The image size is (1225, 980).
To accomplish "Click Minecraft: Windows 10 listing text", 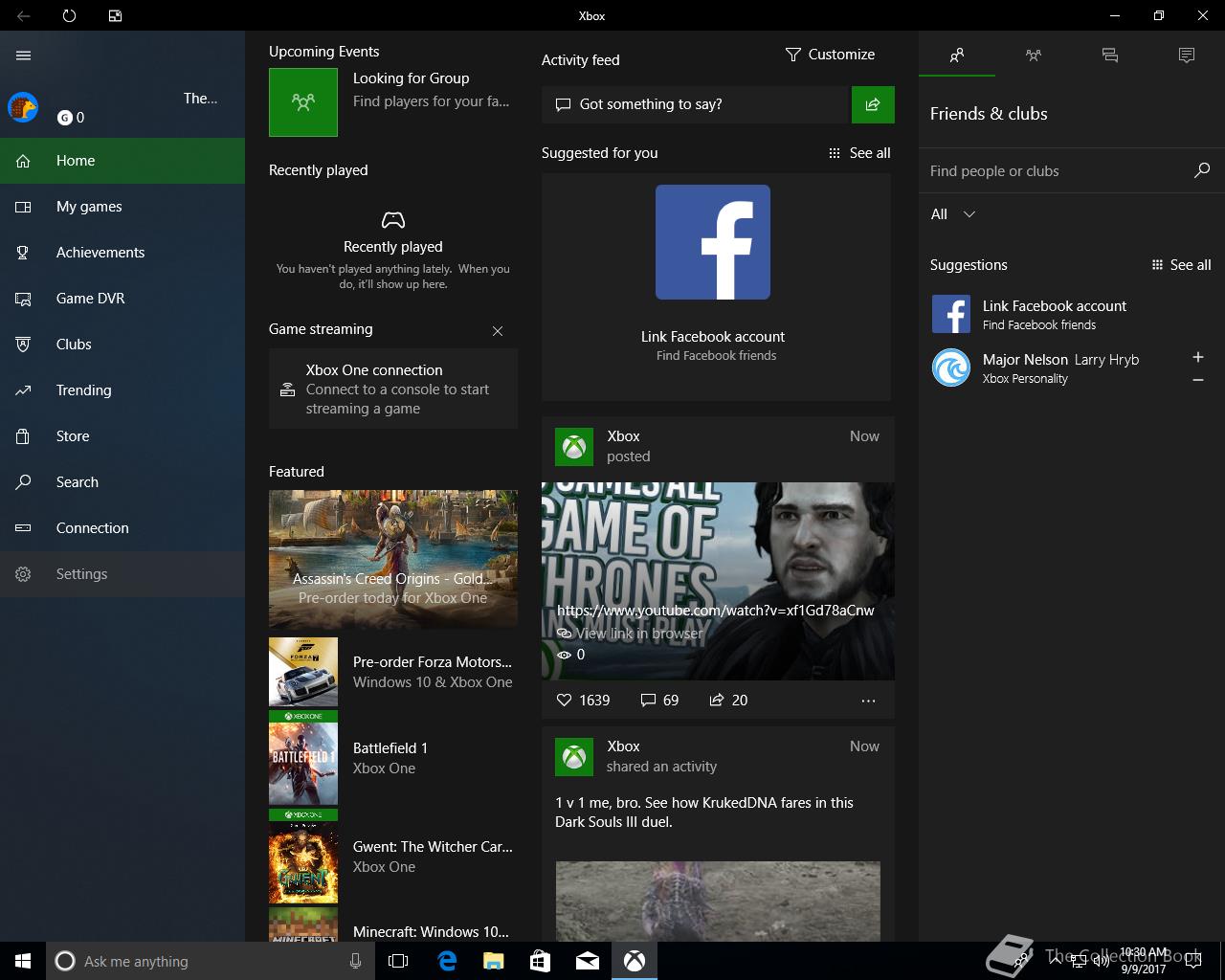I will coord(431,931).
